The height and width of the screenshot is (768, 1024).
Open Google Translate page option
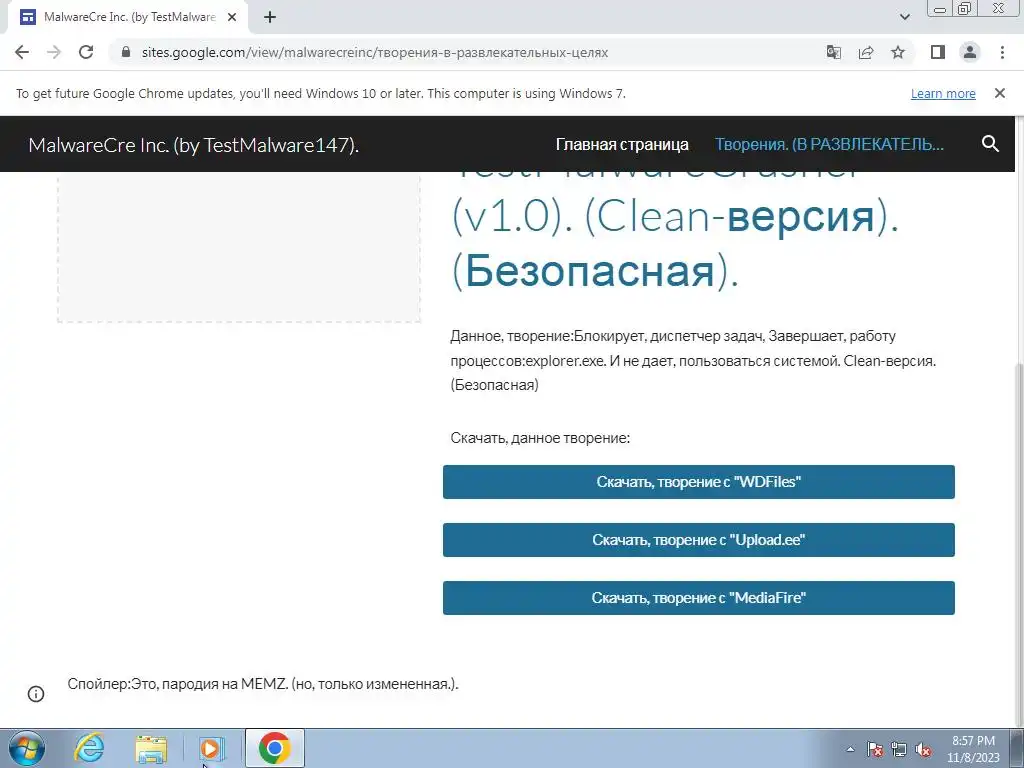click(x=833, y=52)
